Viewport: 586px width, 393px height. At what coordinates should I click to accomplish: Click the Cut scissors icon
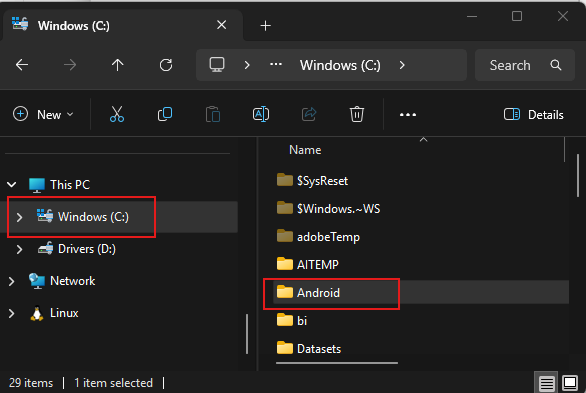coord(117,114)
